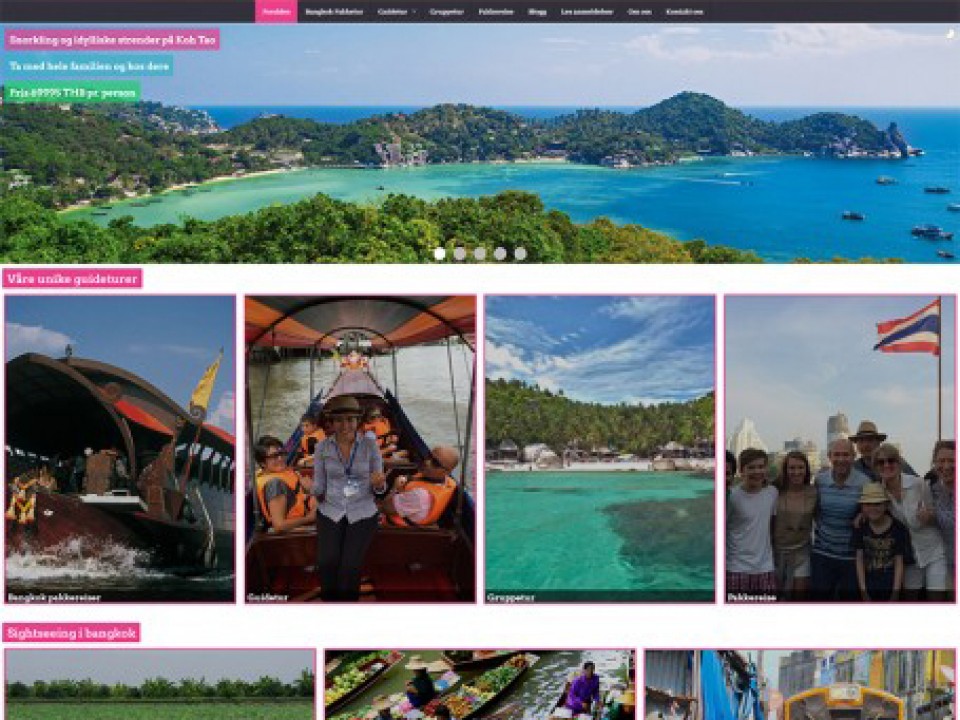Click the tuk-tuk street sightseeing image

(800, 685)
